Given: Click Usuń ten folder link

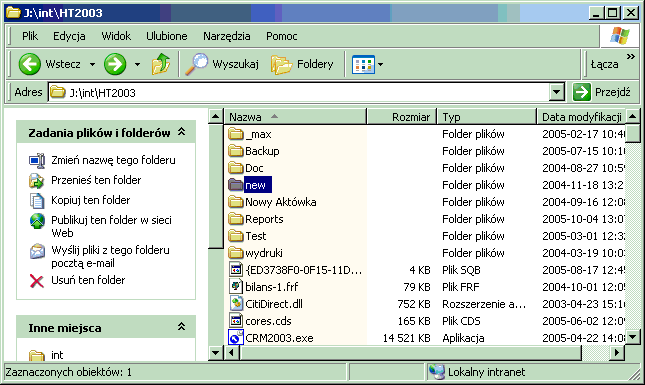Looking at the screenshot, I should [88, 280].
